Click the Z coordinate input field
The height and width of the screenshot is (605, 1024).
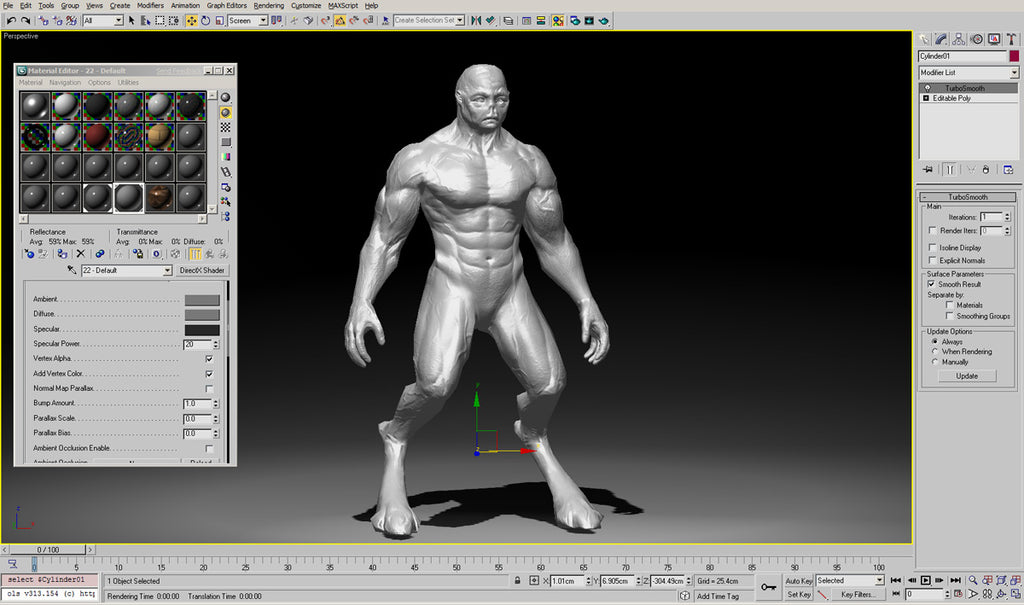tap(666, 580)
